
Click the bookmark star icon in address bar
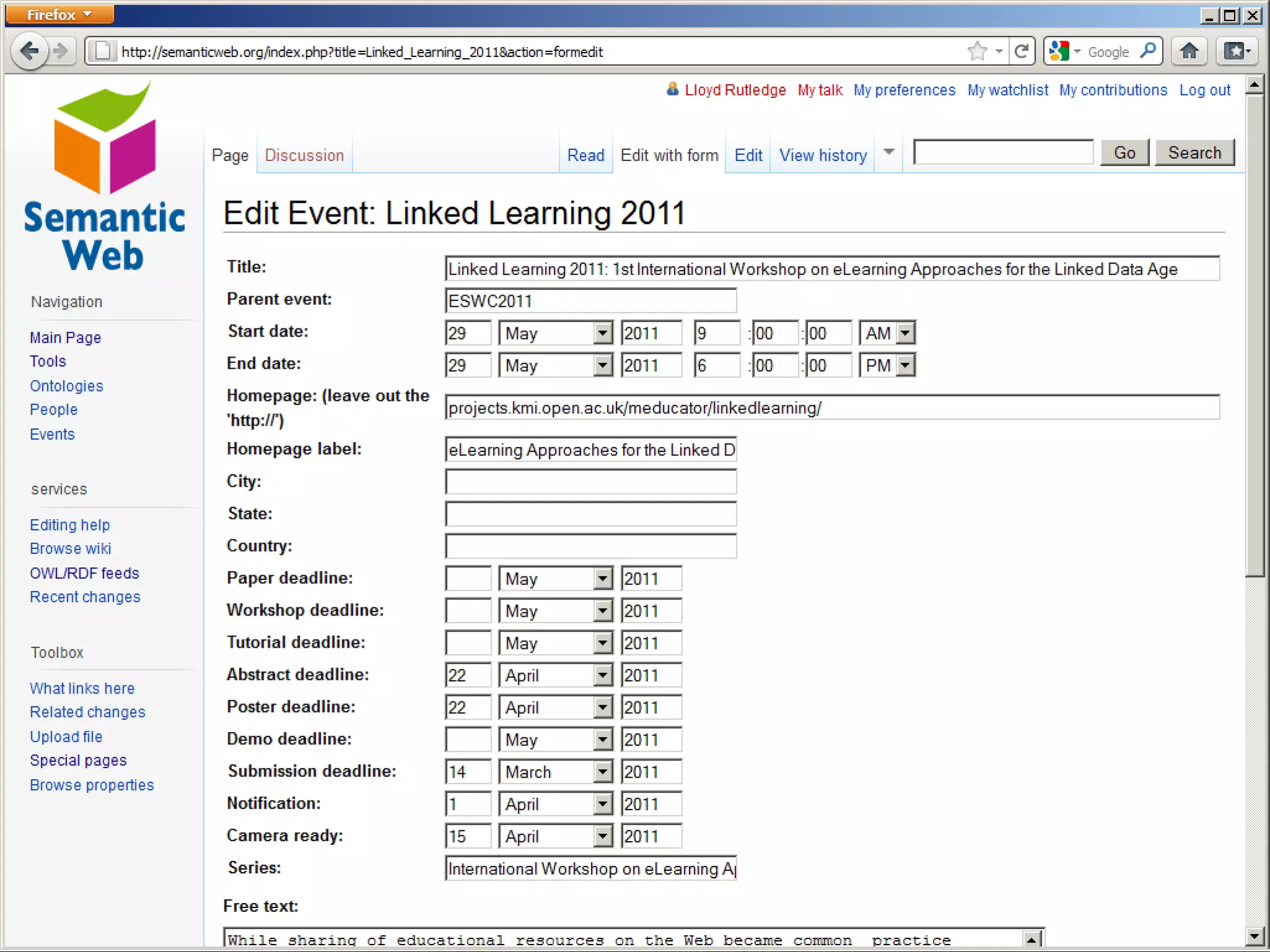point(977,51)
